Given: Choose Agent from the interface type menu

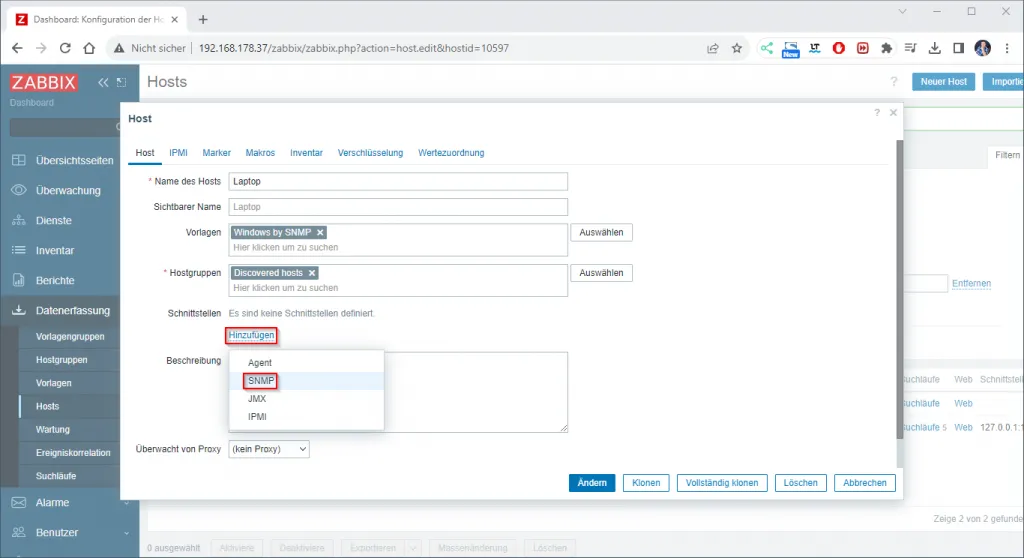Looking at the screenshot, I should (x=260, y=363).
